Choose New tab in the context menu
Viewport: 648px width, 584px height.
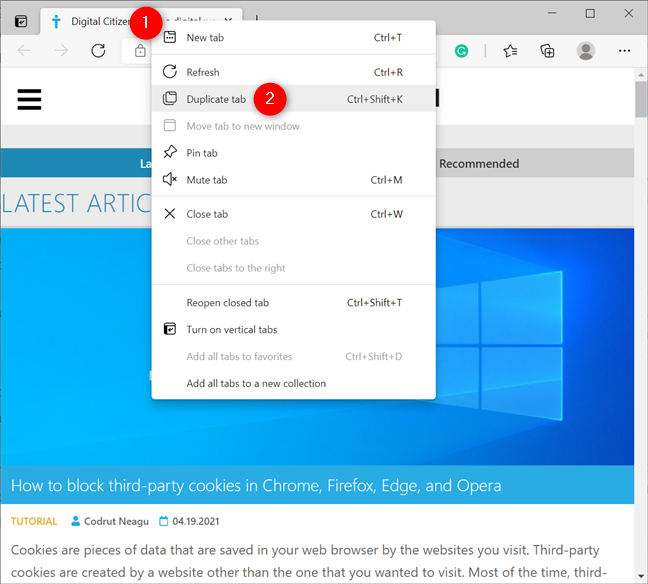(x=293, y=38)
